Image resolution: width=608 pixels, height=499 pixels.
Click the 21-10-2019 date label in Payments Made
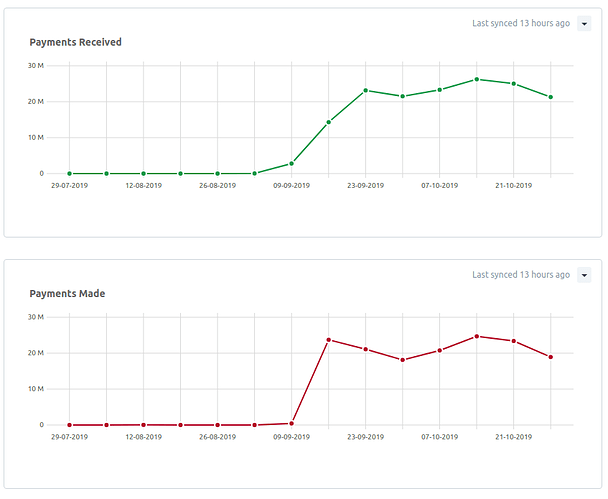point(514,437)
